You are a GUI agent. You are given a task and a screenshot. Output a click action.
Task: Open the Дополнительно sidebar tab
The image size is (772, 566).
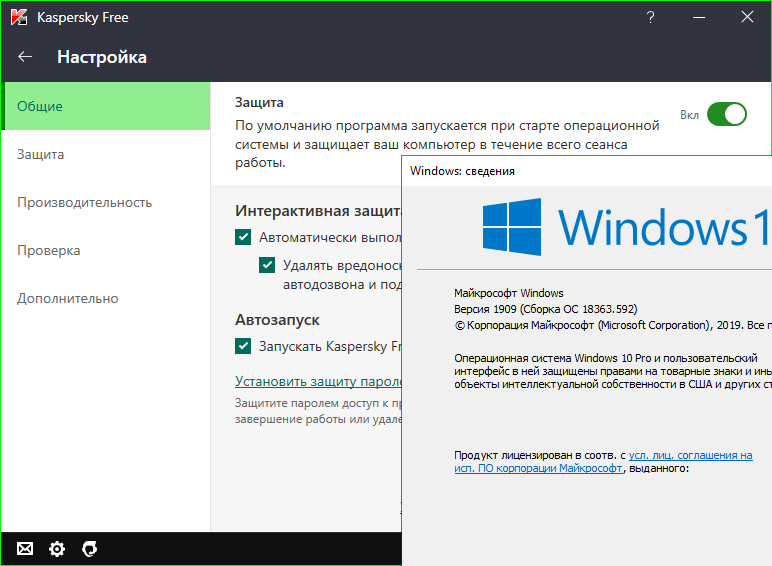click(x=106, y=298)
